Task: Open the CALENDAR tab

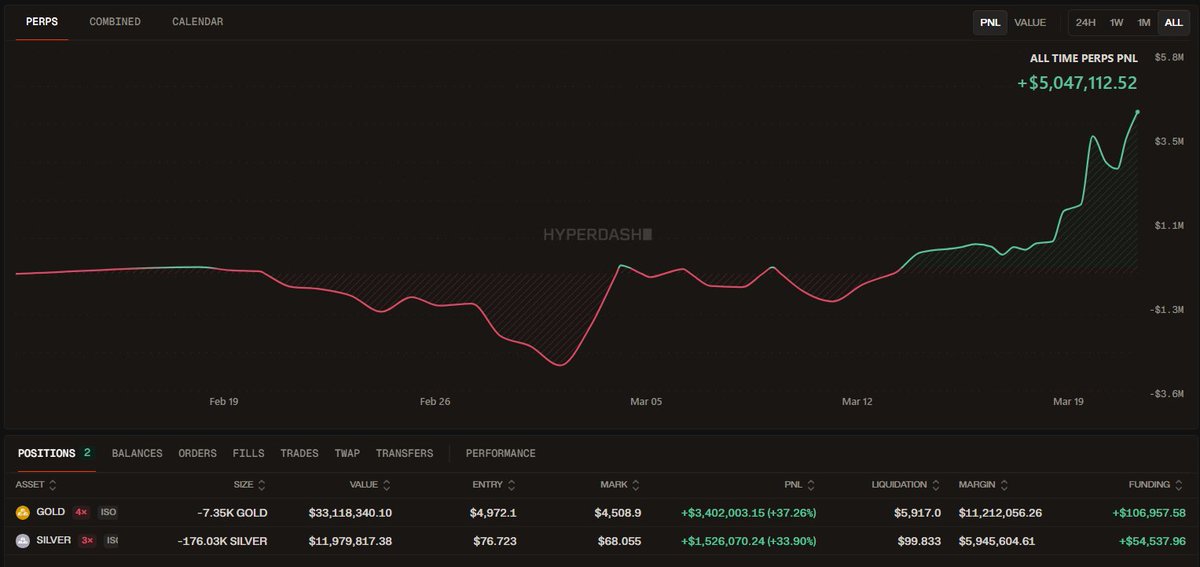Action: [198, 22]
